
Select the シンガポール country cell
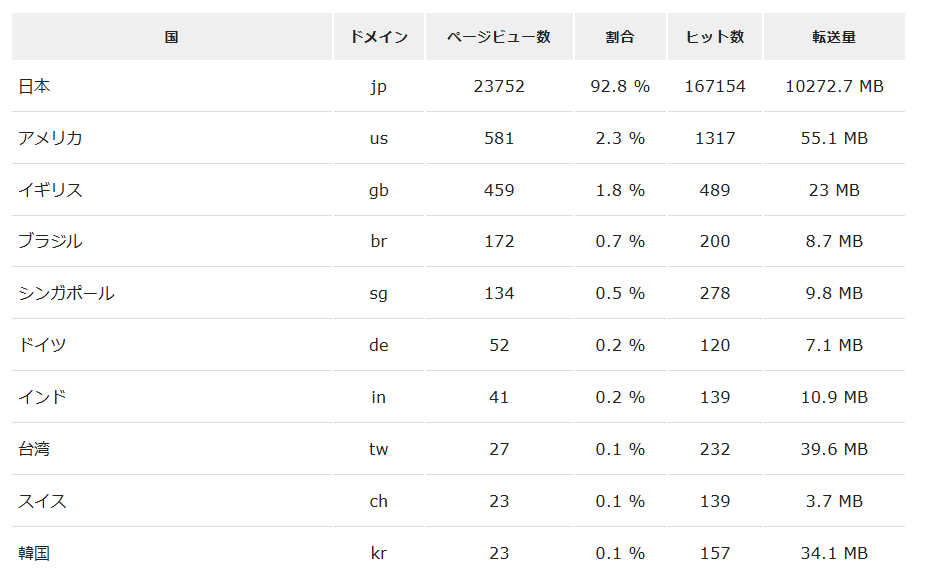coord(66,293)
